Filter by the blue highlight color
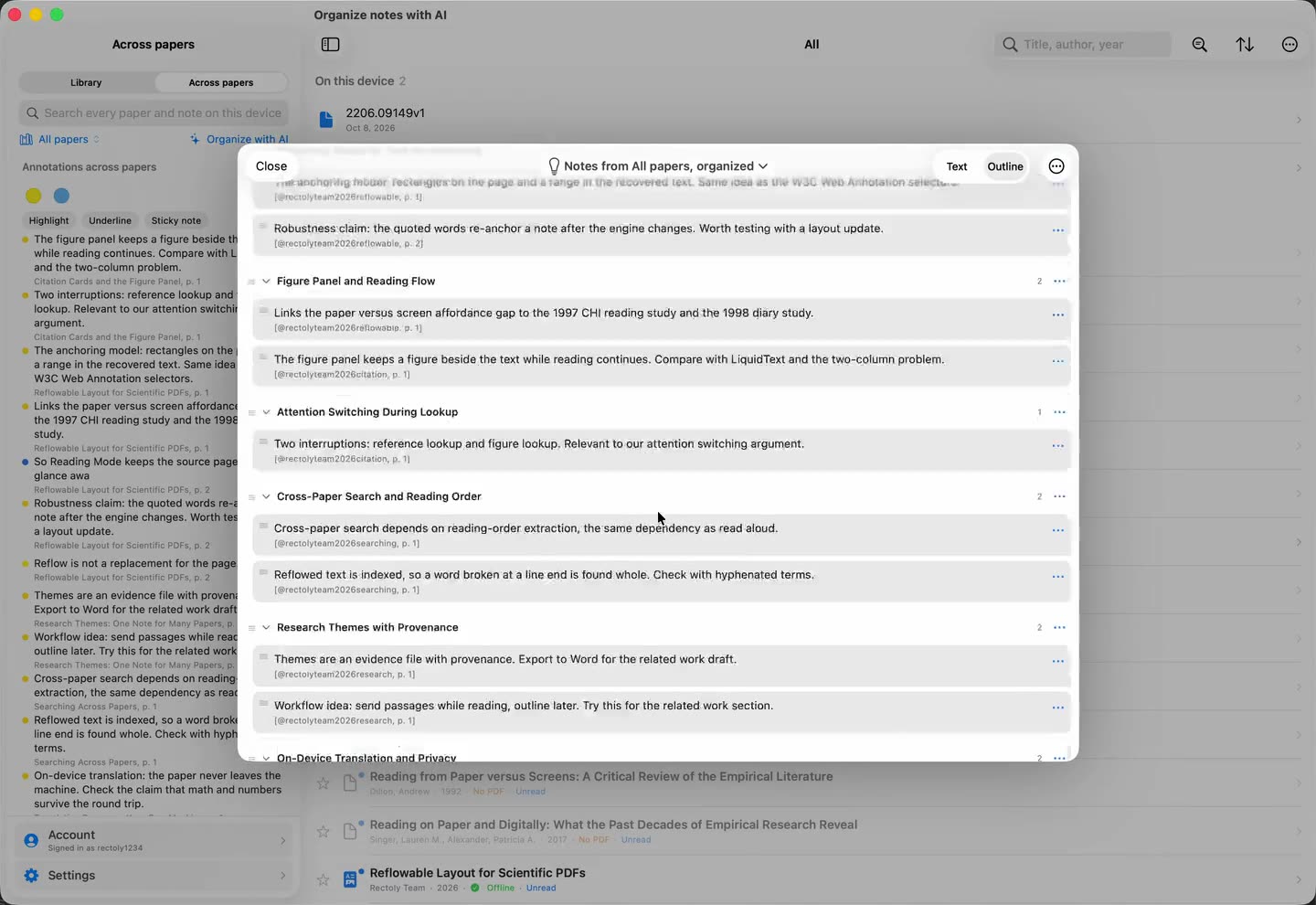This screenshot has width=1316, height=905. [x=61, y=196]
